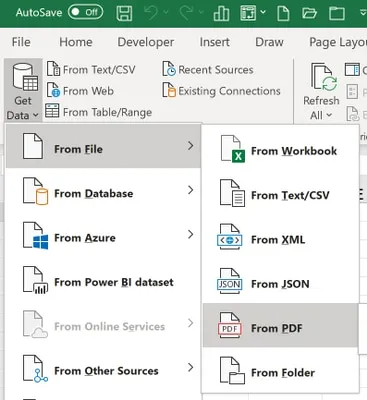The image size is (367, 400).
Task: Open the Undo history dropdown arrow
Action: pos(166,13)
